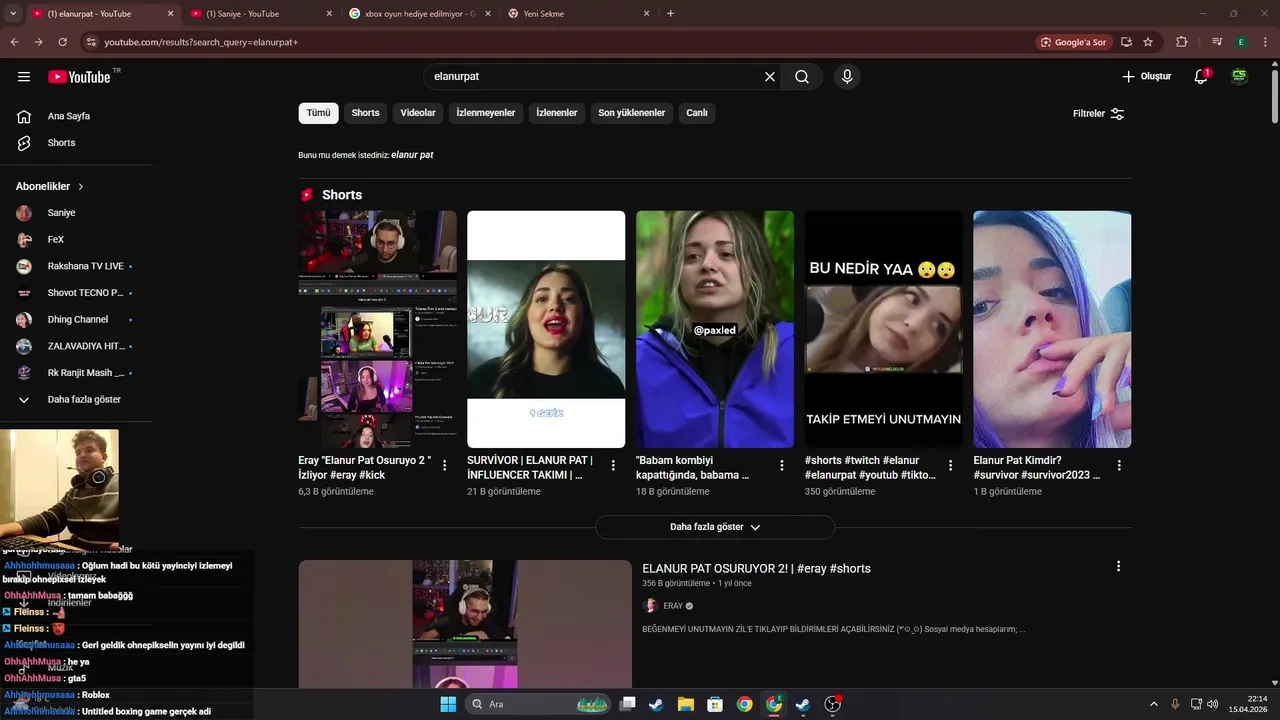Click the Google'a Sor button
This screenshot has width=1280, height=720.
[1073, 42]
